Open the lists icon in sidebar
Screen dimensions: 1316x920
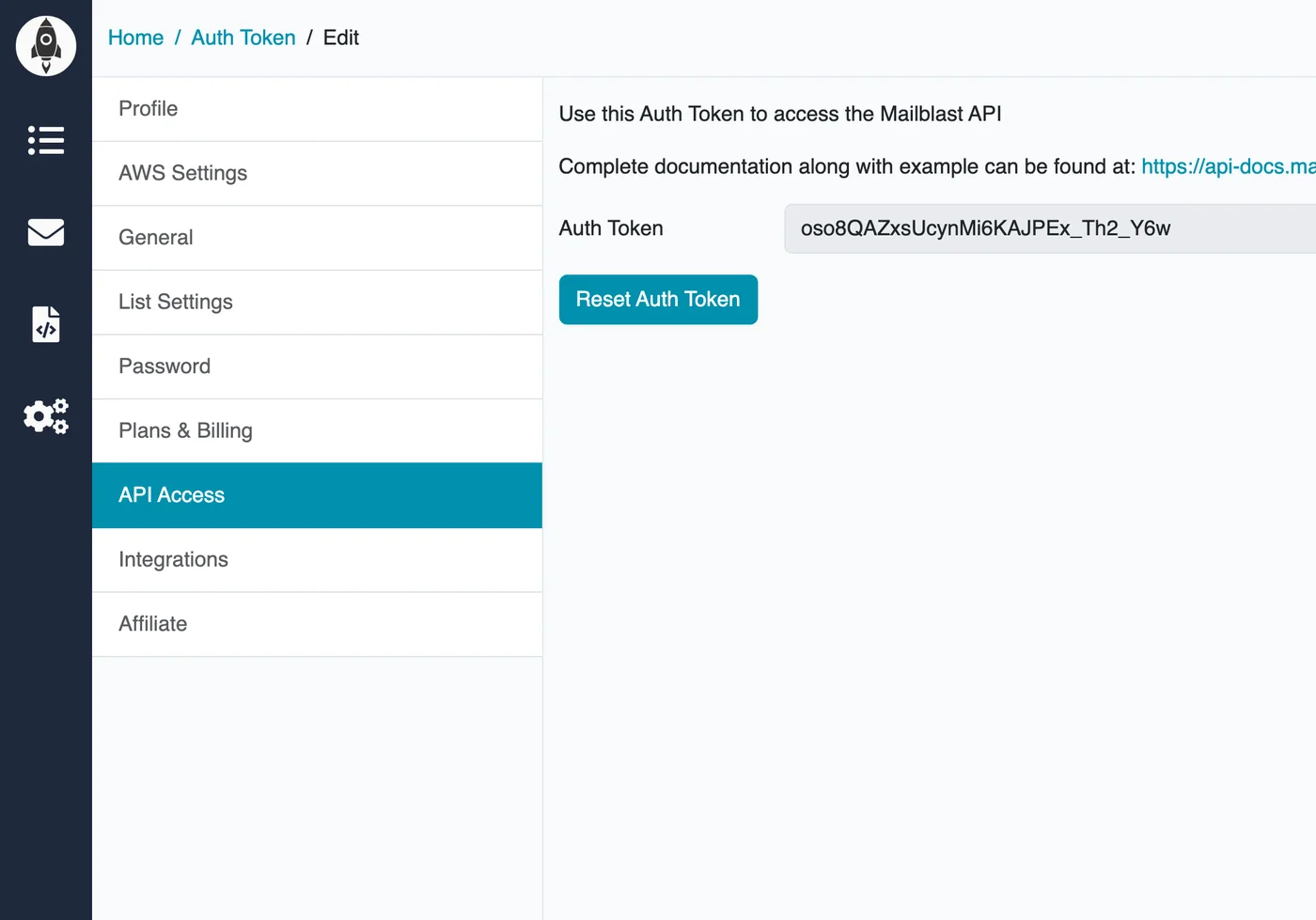[x=46, y=140]
